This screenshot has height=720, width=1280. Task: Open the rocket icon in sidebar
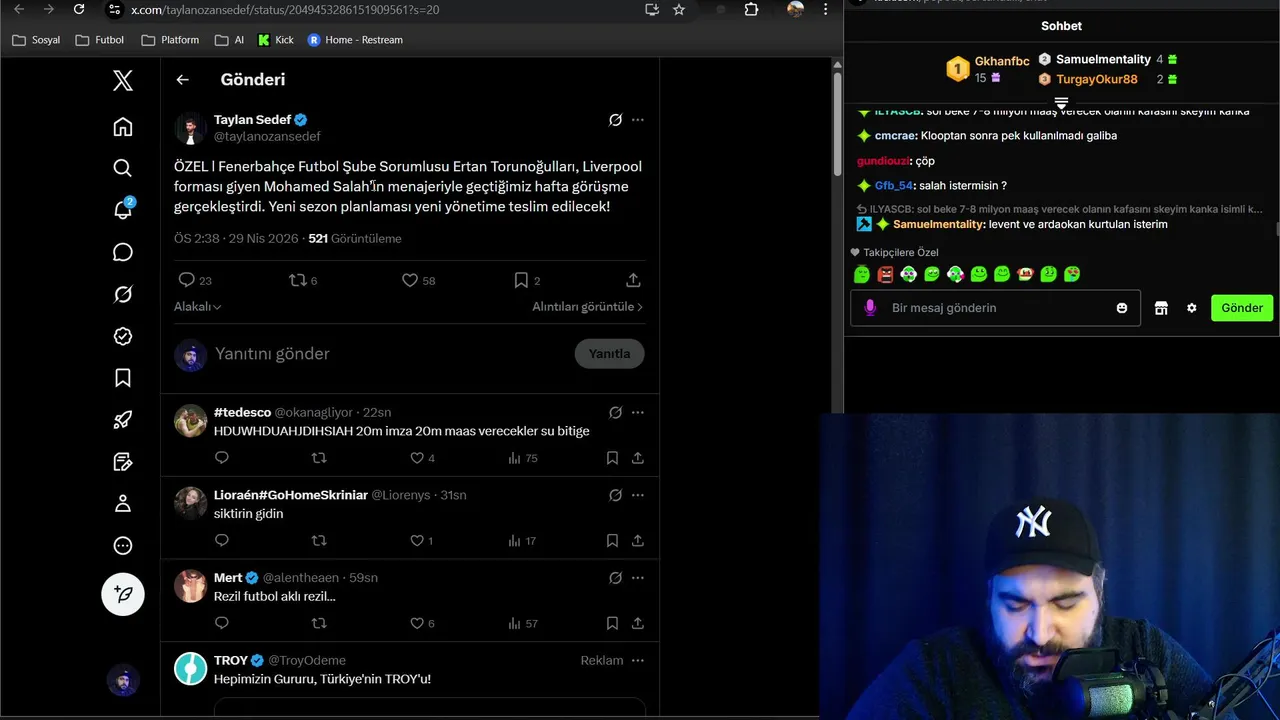pos(123,420)
